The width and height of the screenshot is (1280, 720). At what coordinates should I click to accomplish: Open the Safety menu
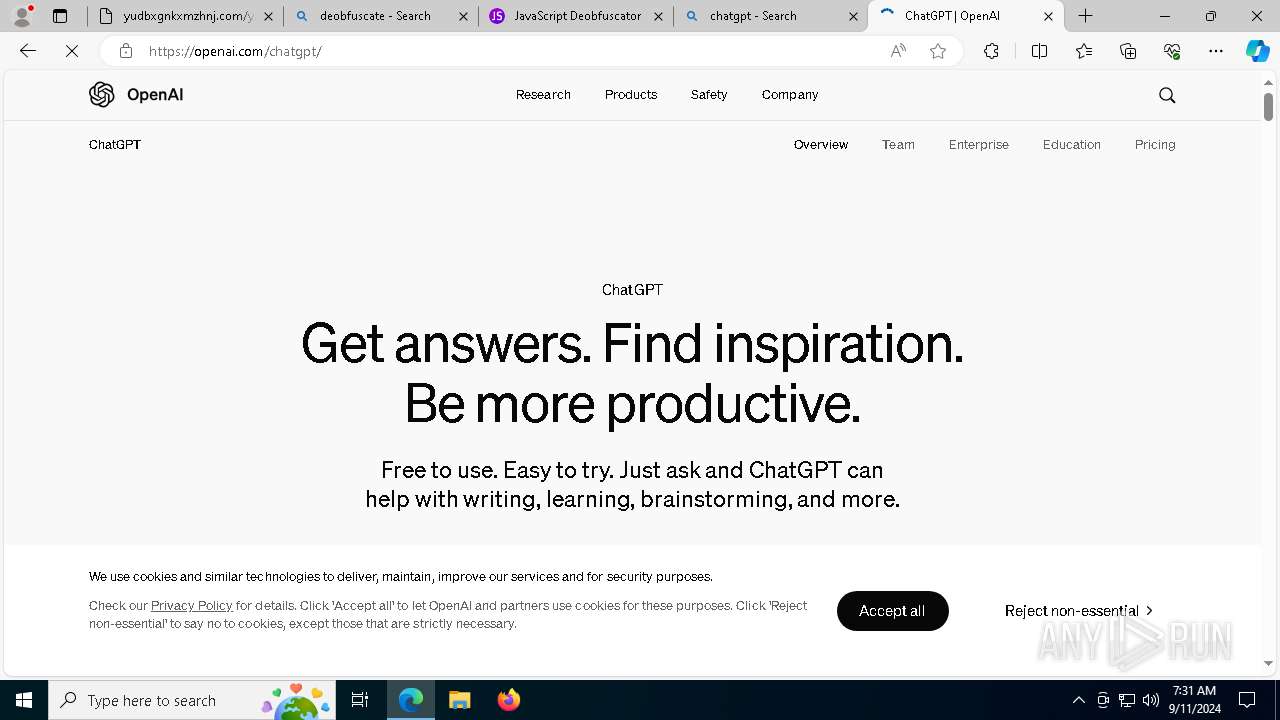point(709,95)
